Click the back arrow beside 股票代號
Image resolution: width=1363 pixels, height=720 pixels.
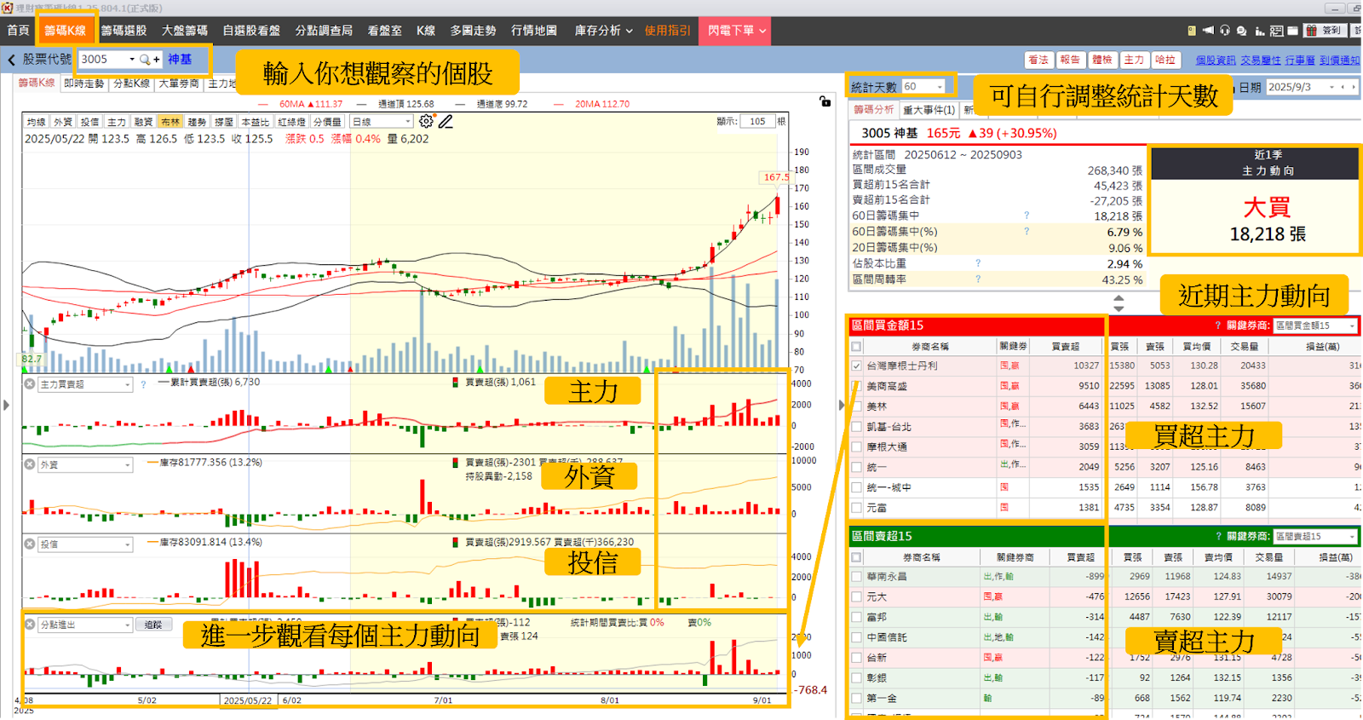click(x=11, y=60)
